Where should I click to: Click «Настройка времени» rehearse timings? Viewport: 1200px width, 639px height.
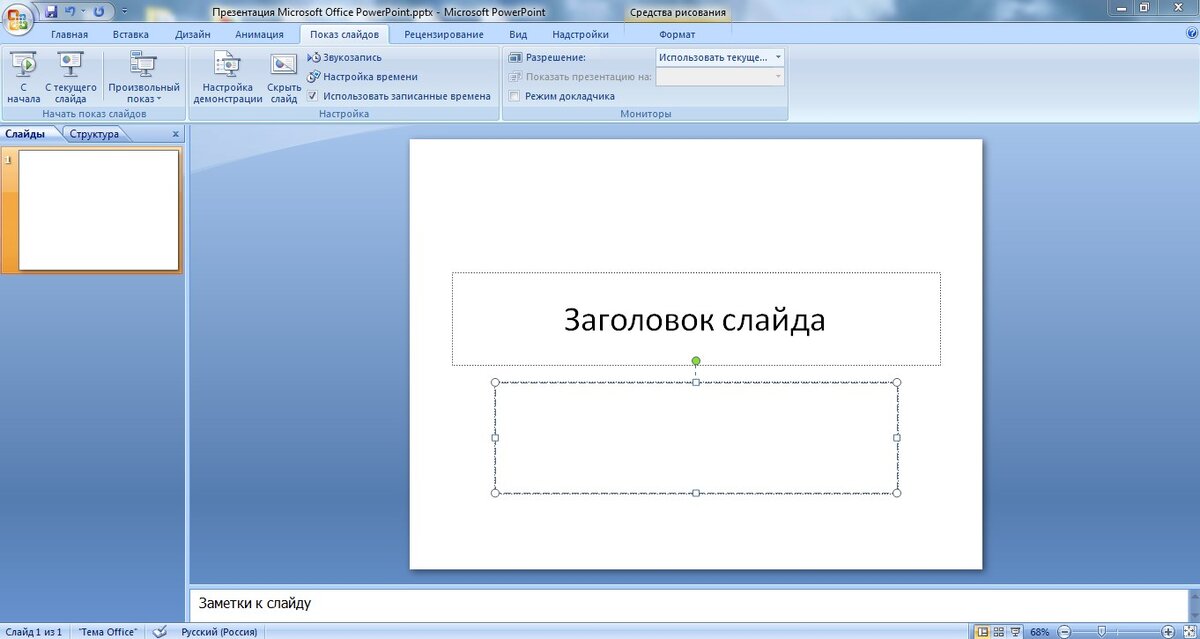363,76
